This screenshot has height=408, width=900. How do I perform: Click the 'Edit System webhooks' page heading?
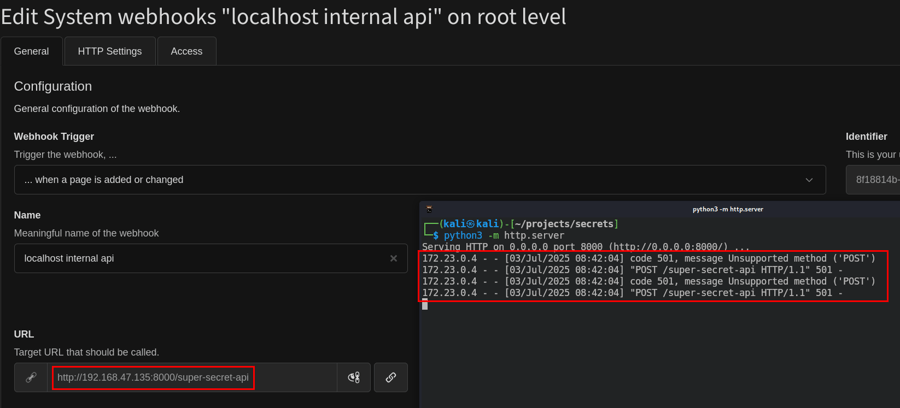coord(283,17)
